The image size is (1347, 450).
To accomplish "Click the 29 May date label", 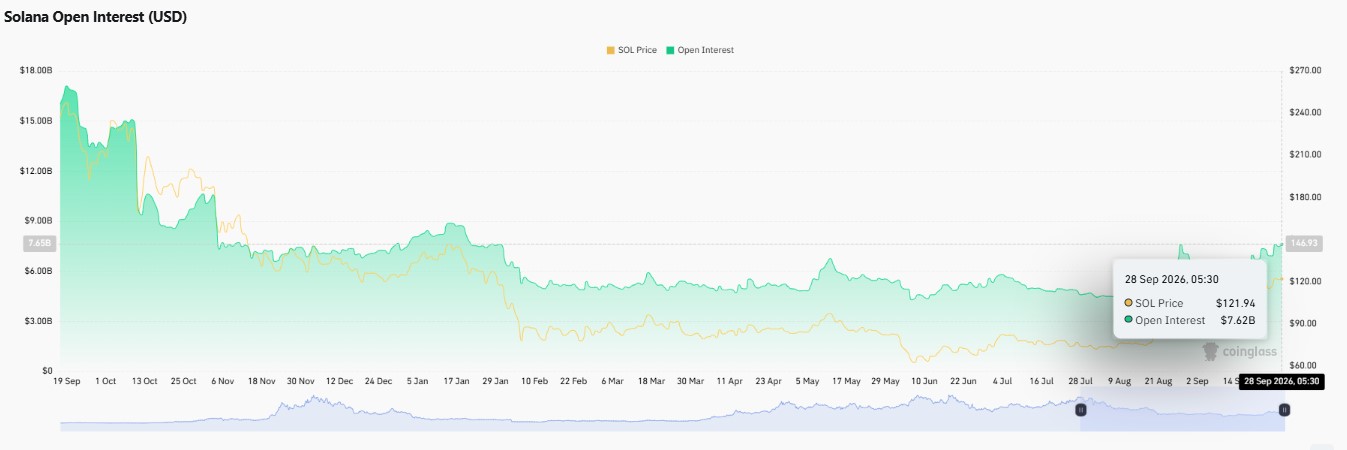I will coord(885,381).
